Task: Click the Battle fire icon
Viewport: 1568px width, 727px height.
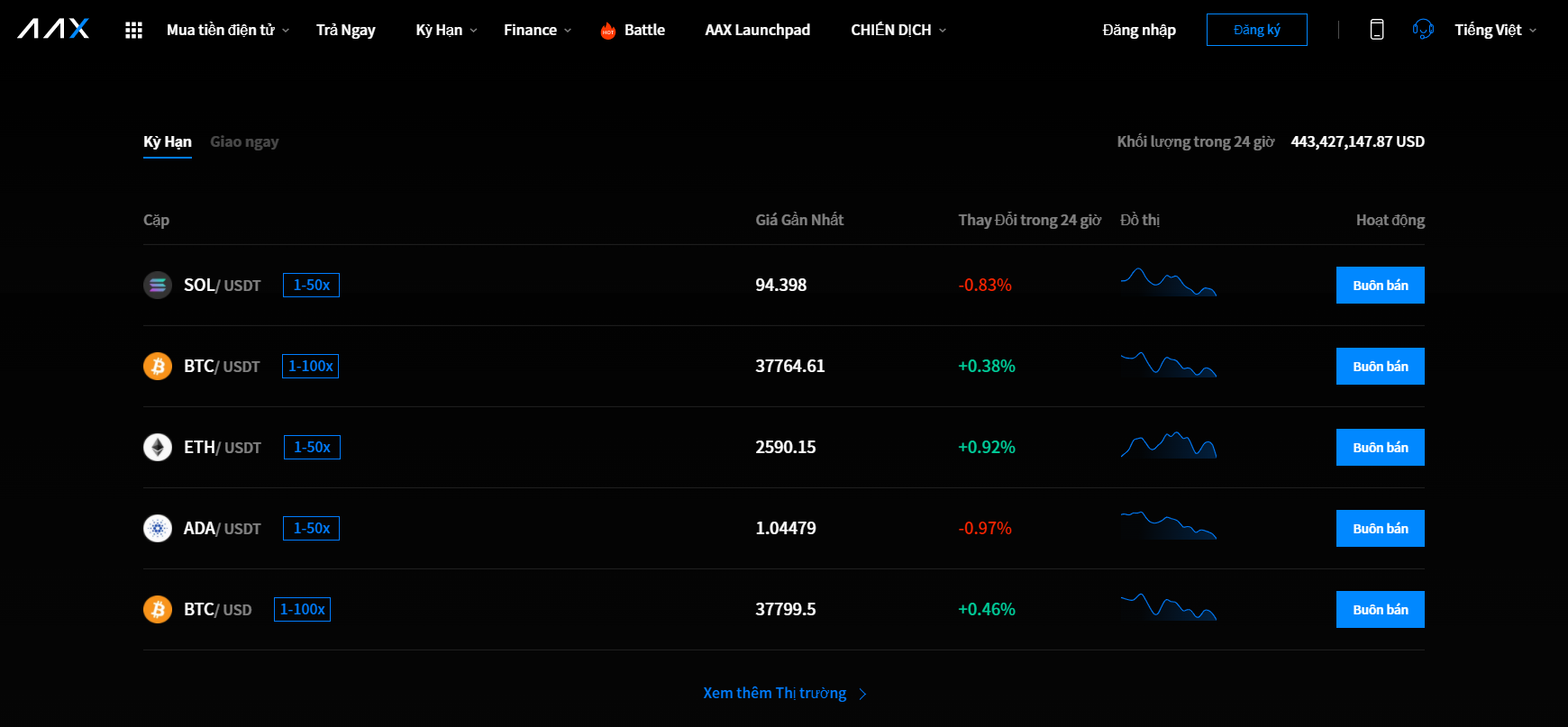Action: click(x=608, y=31)
